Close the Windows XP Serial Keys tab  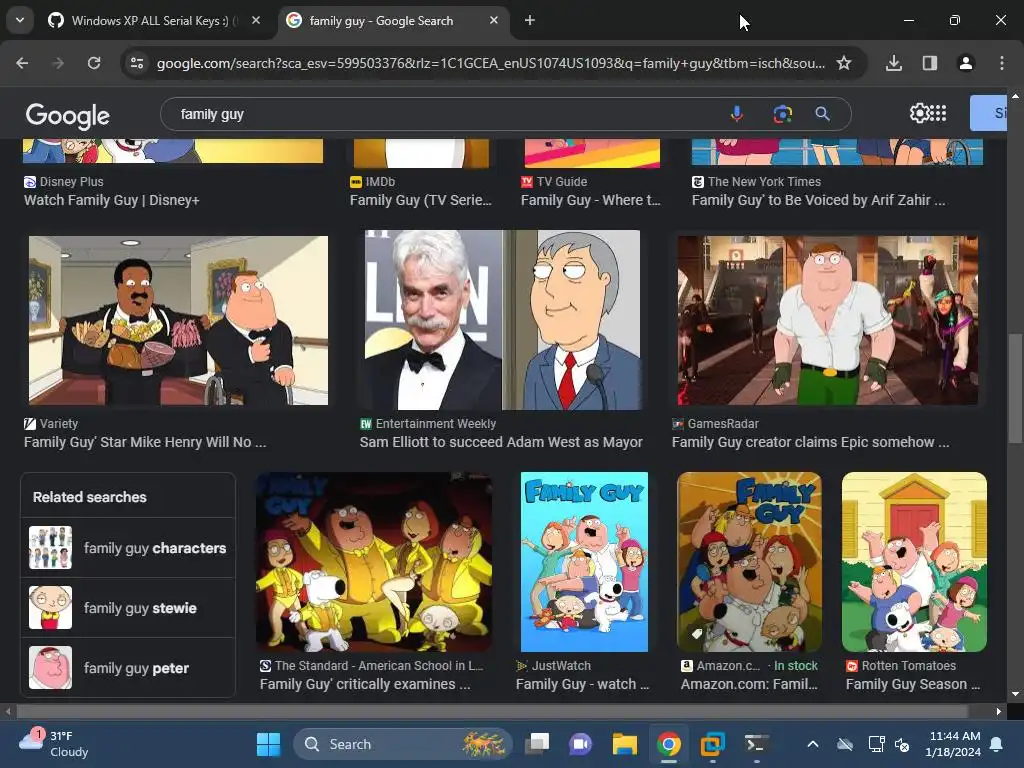pyautogui.click(x=256, y=20)
